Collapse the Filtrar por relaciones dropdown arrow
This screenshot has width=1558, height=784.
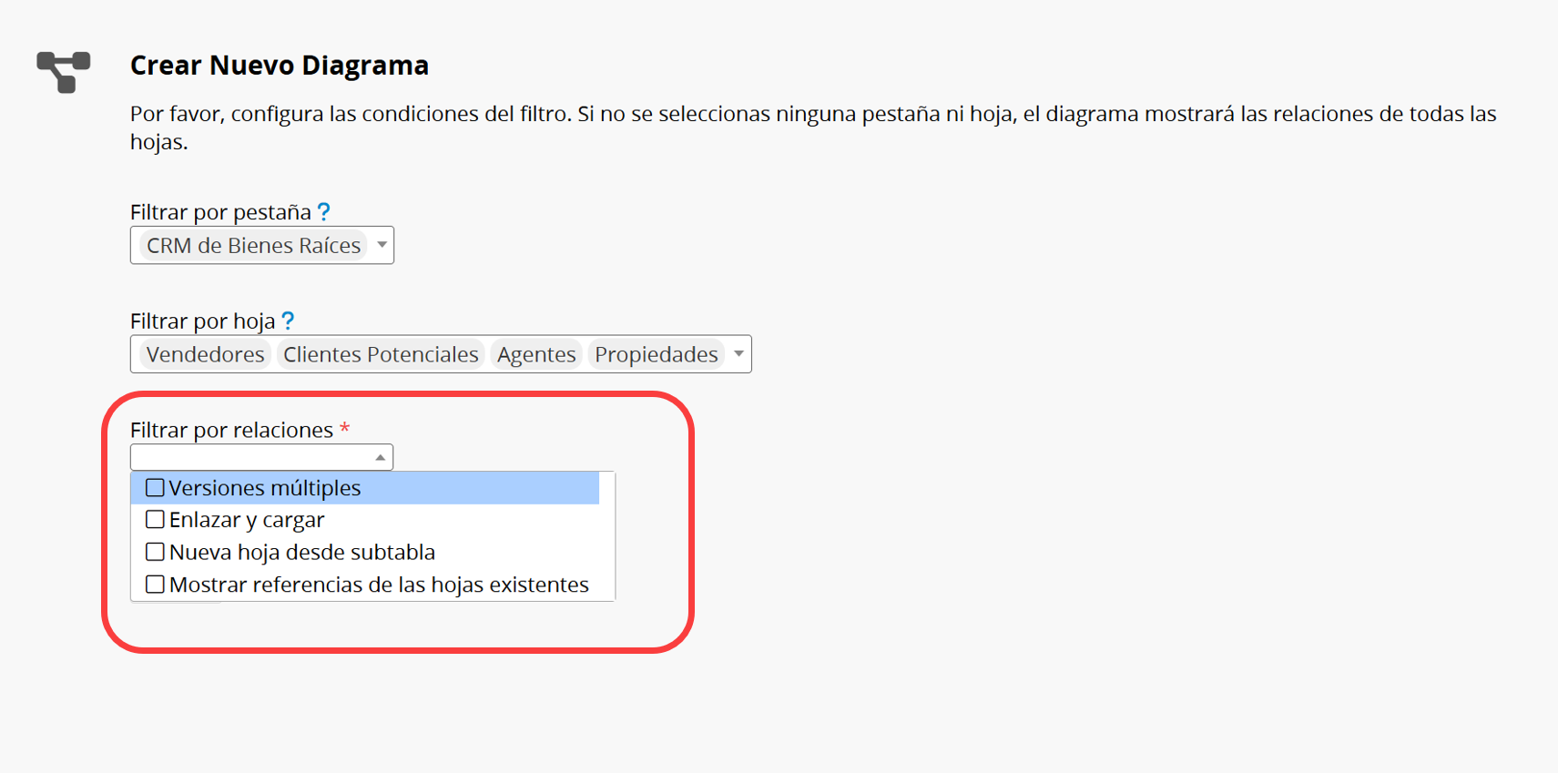tap(381, 457)
